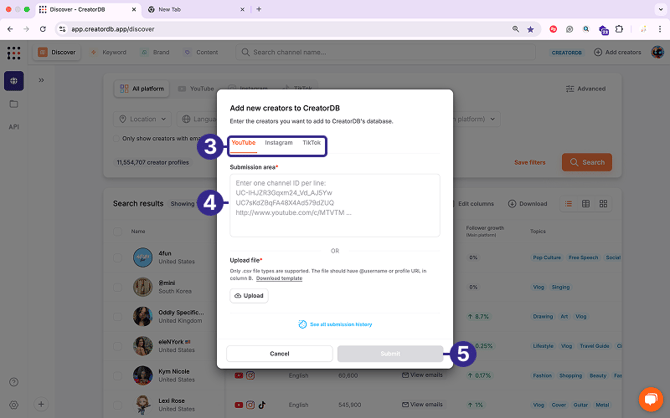Check the box for the eleNYork row
Screen dimensions: 670x418
117,346
